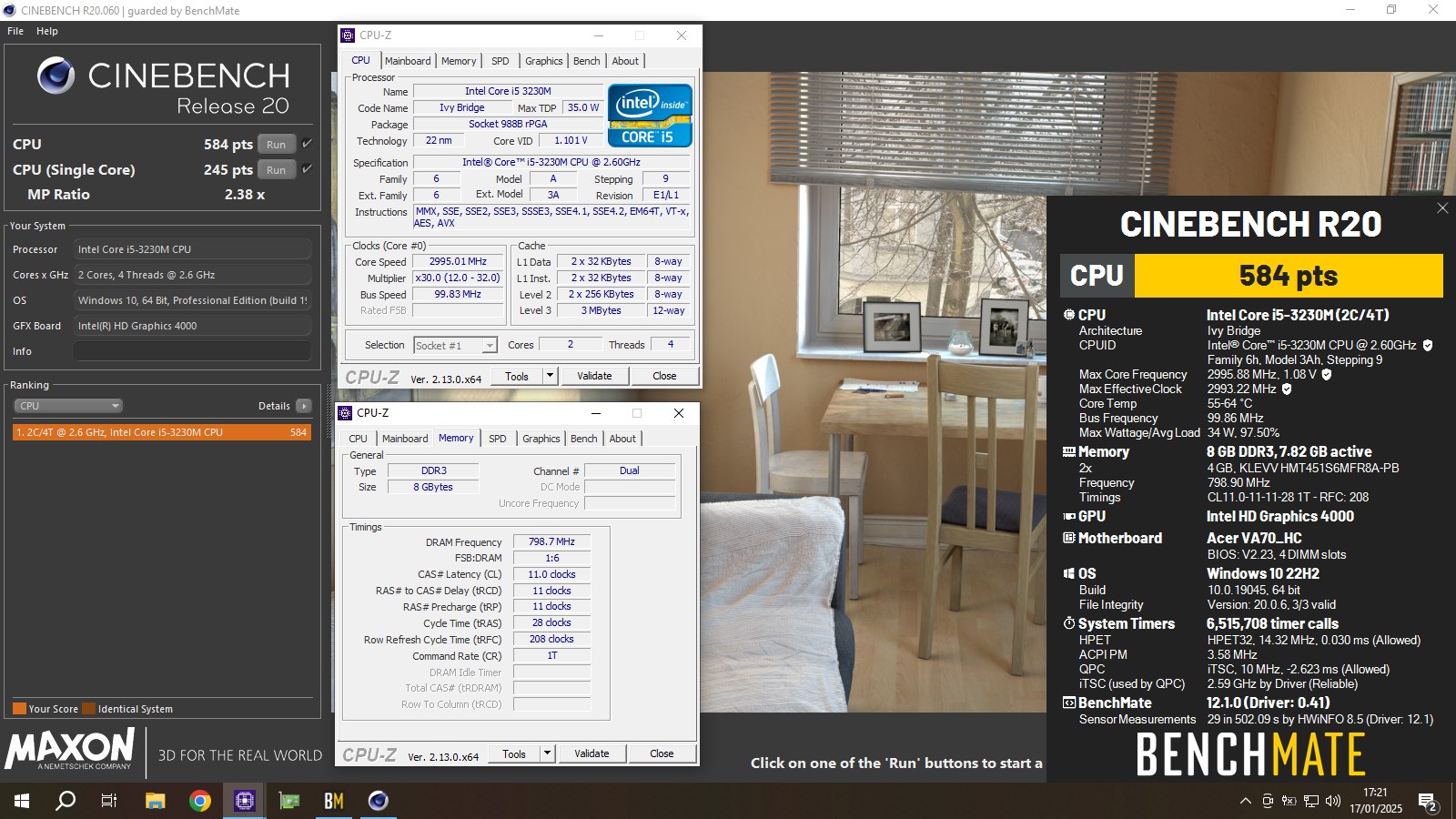Click Validate in lower CPU-Z window
The height and width of the screenshot is (819, 1456).
591,753
